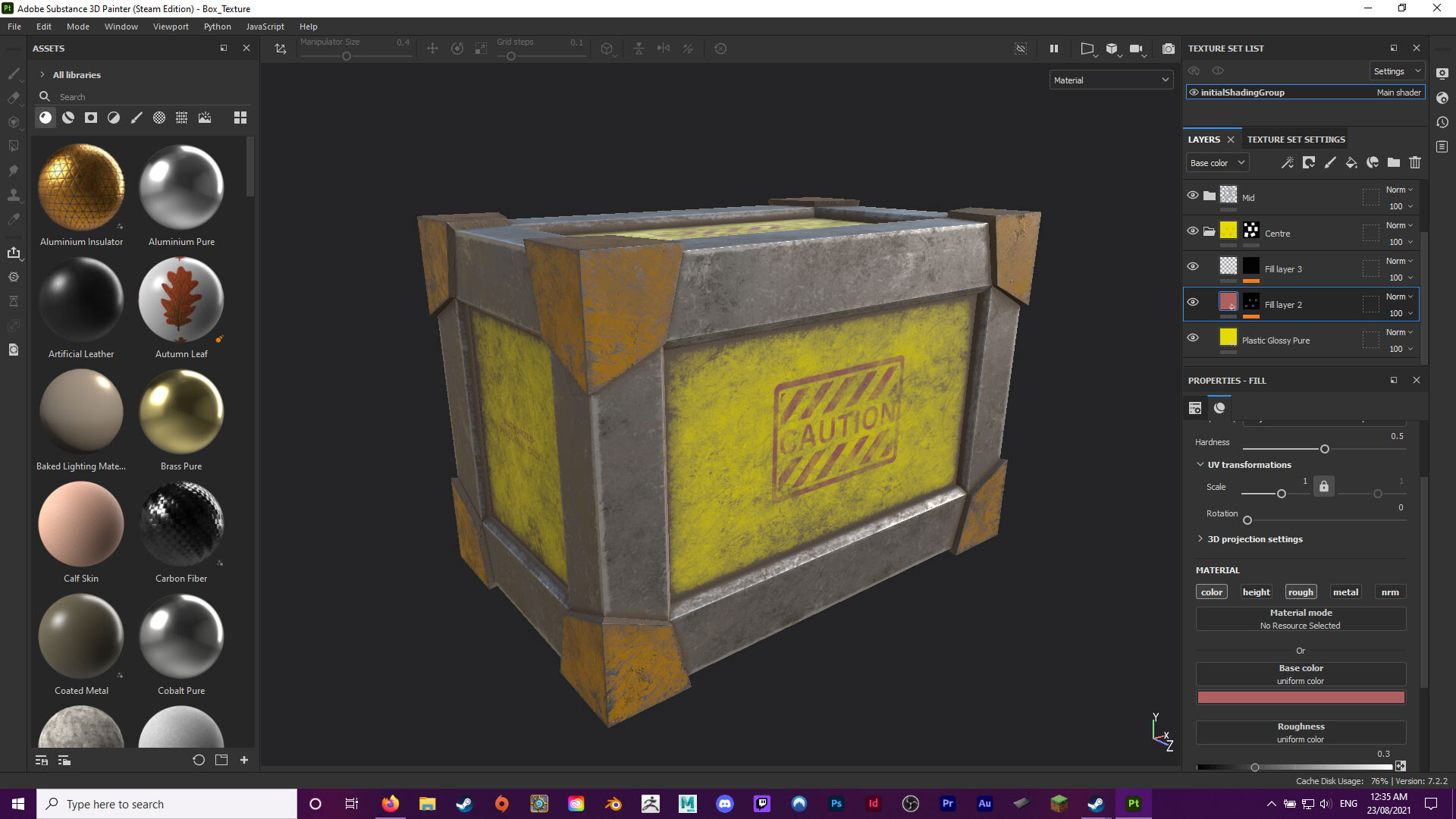Click the Base color swatch below uniform color
Screen dimensions: 1456x819
(x=1300, y=697)
